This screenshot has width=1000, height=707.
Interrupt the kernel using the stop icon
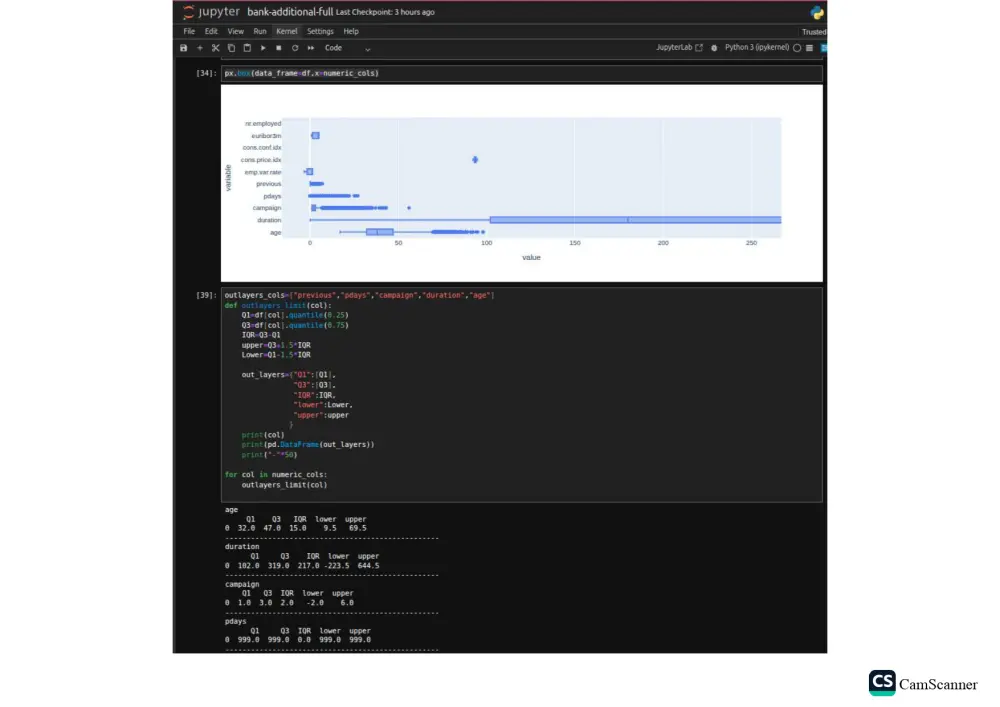(278, 47)
